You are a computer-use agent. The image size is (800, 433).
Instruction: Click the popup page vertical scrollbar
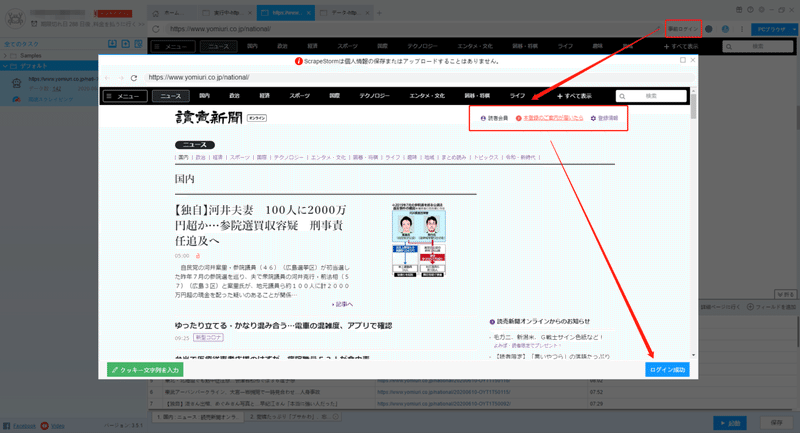click(x=693, y=105)
